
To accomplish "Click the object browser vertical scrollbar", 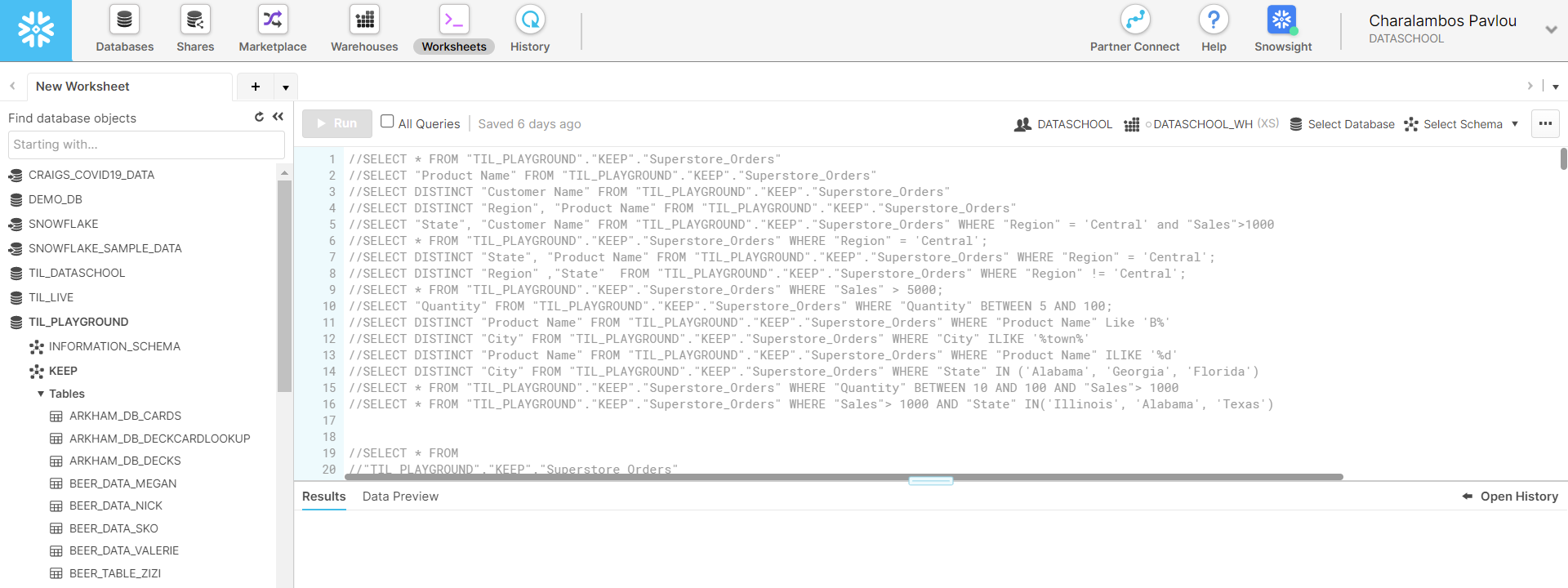I will (284, 286).
